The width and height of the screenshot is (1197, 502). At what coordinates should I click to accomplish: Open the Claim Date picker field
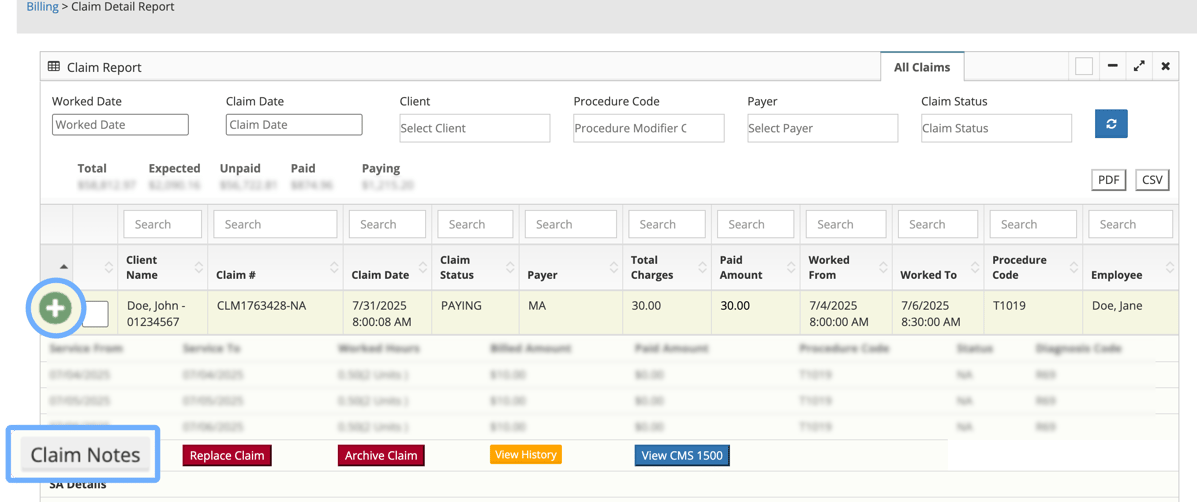[x=295, y=124]
